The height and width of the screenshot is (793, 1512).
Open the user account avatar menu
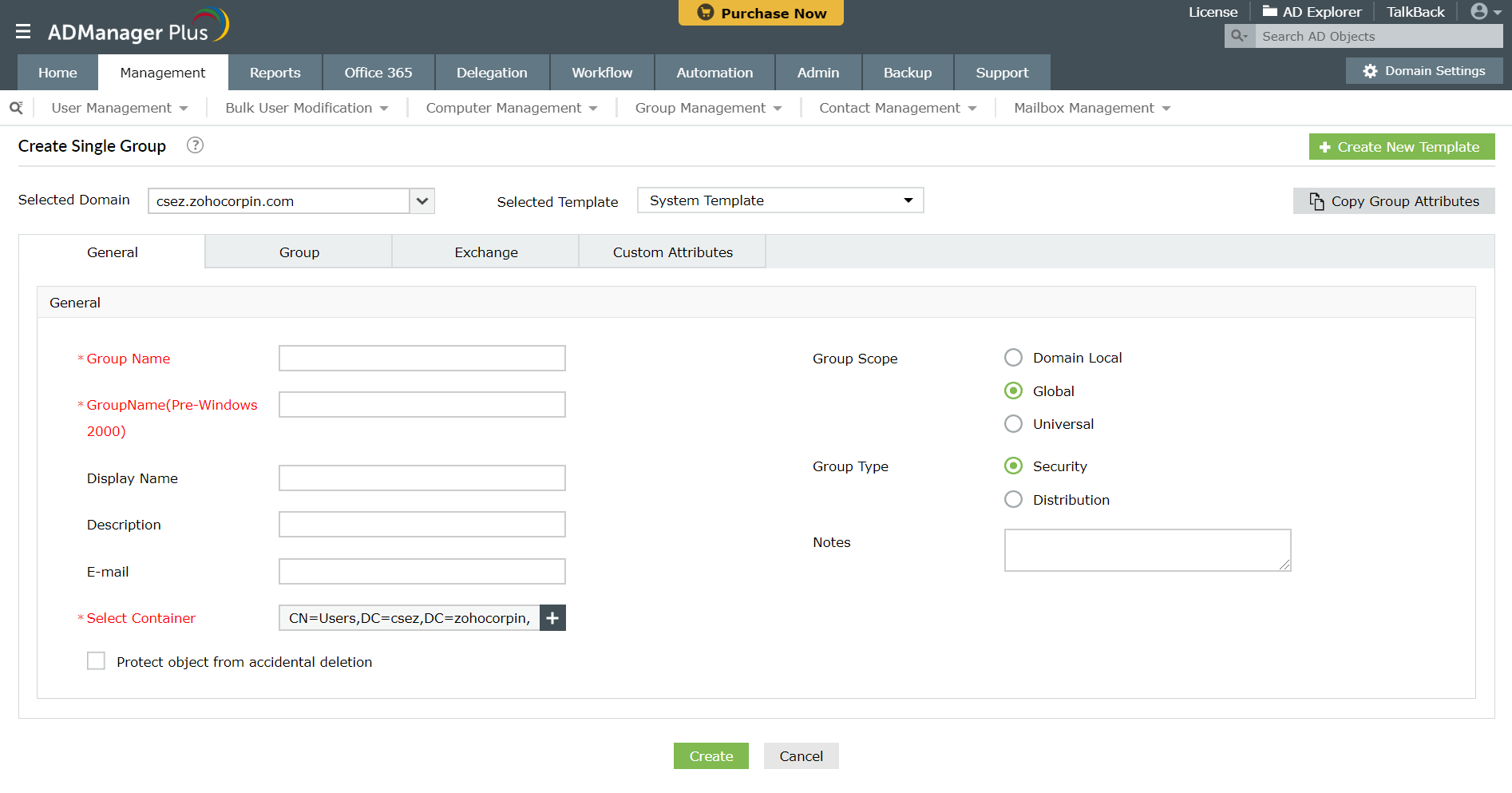[x=1486, y=11]
